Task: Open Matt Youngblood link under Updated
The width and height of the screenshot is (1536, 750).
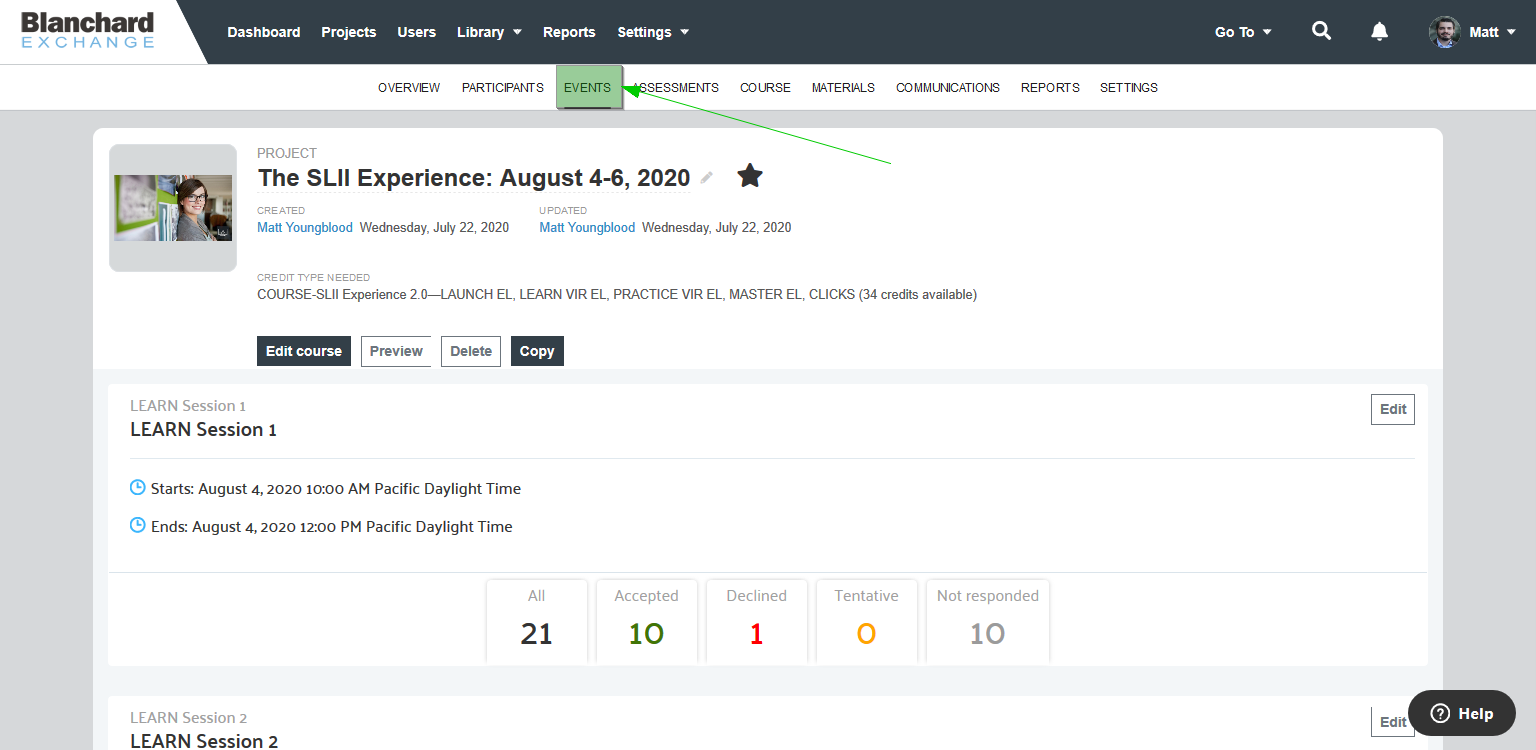Action: click(x=587, y=228)
